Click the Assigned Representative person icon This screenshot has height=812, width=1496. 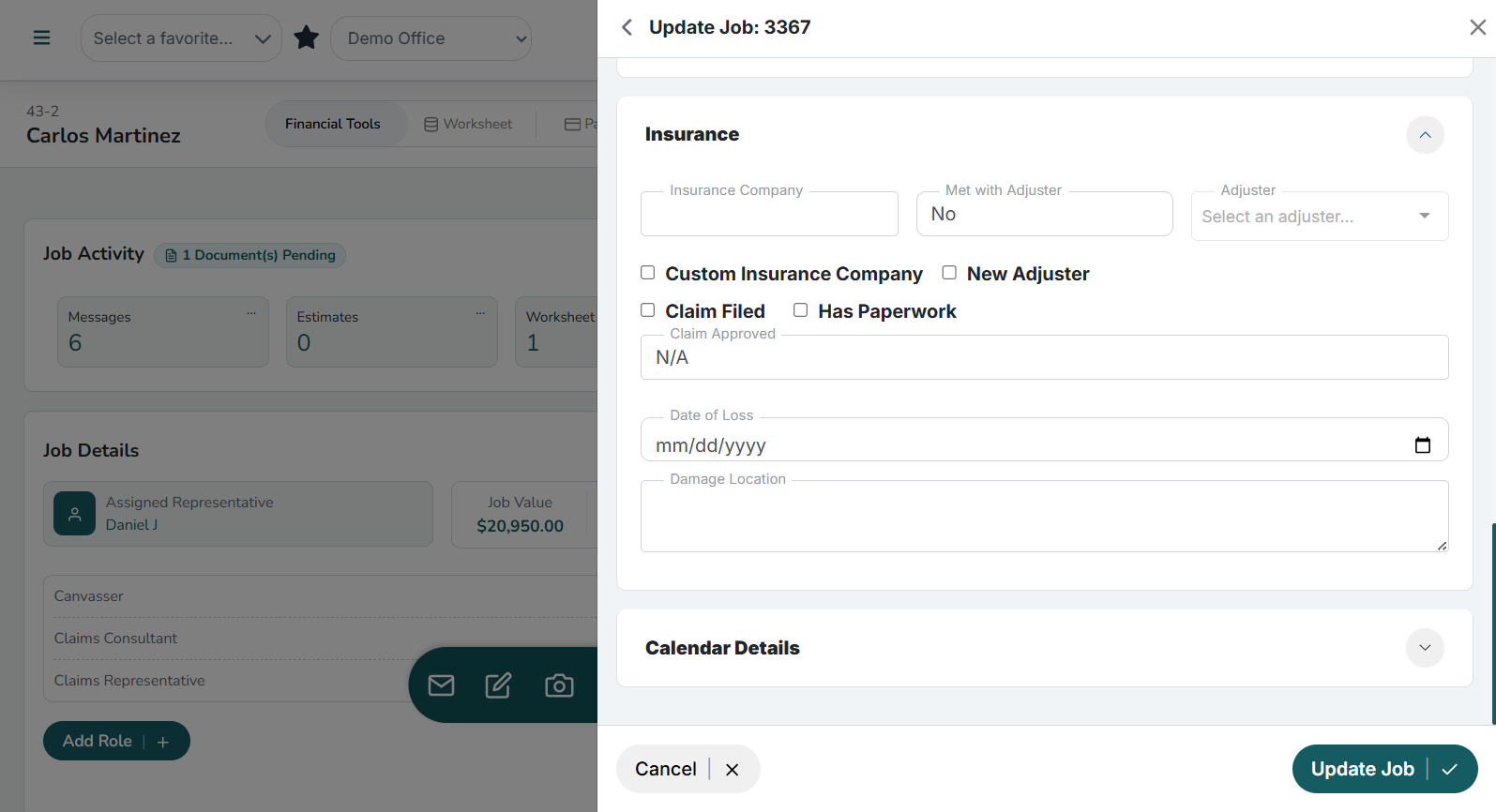tap(75, 514)
